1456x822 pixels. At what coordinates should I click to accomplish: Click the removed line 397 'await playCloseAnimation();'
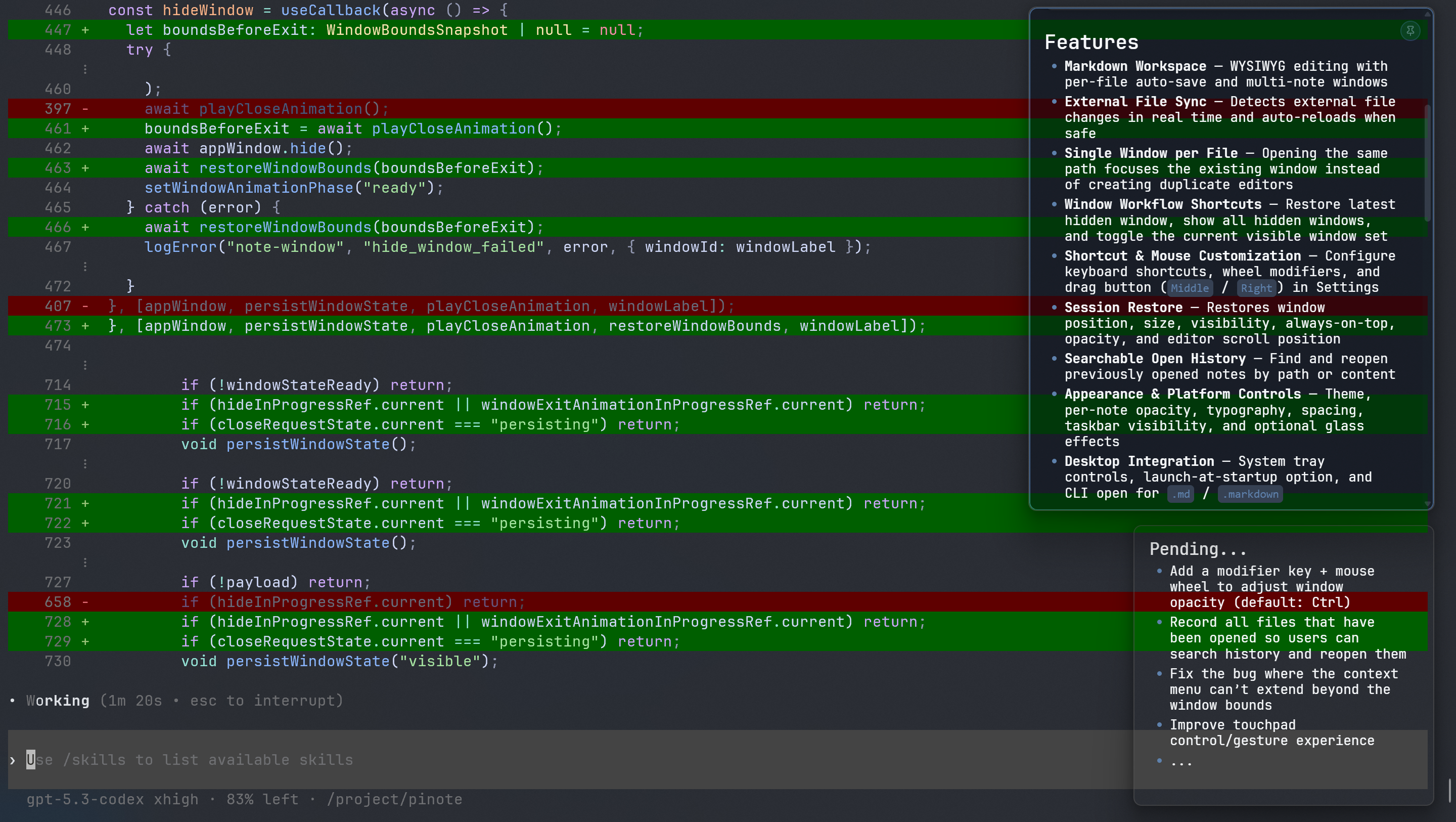266,109
